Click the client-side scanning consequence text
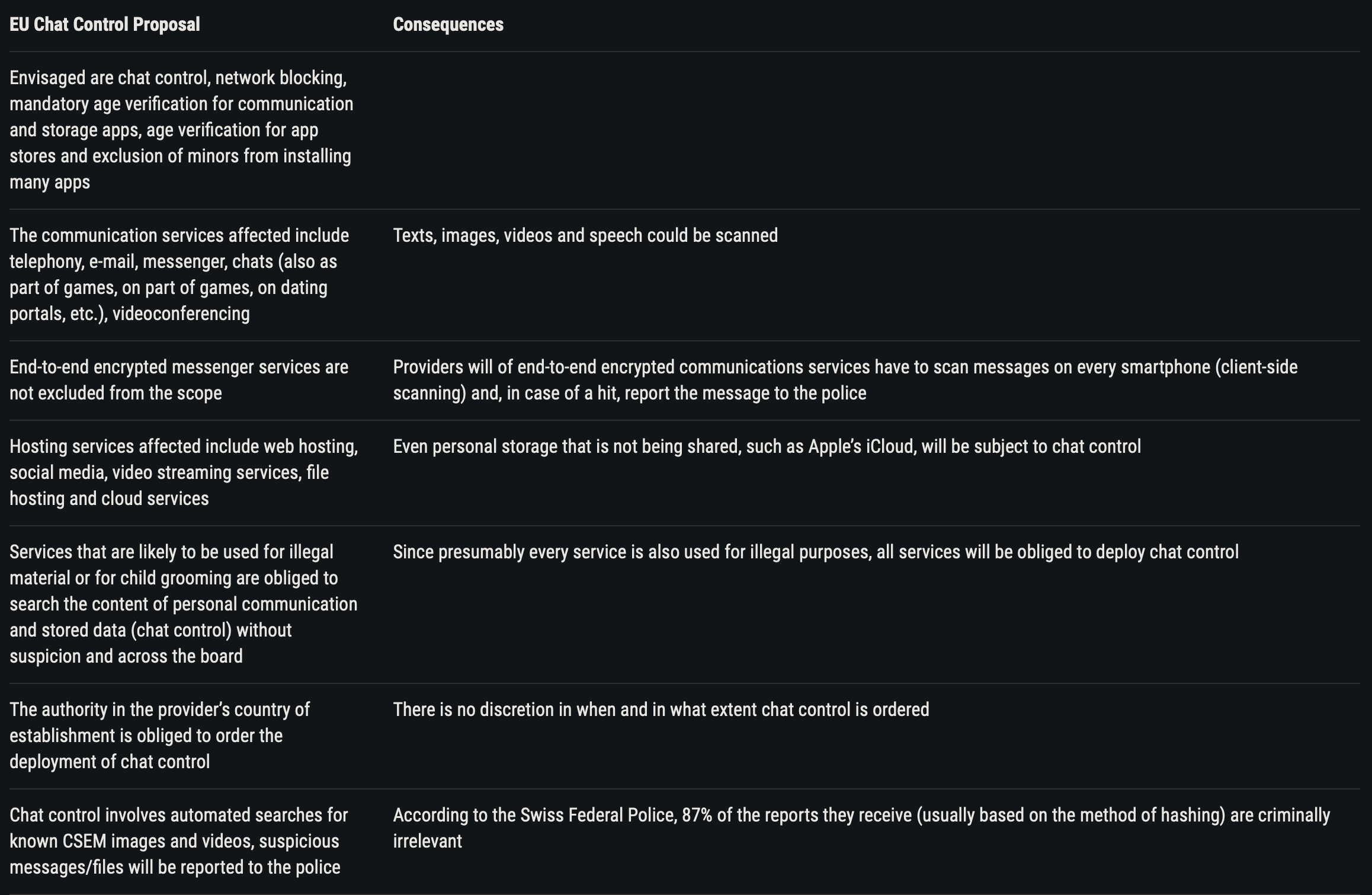This screenshot has height=895, width=1372. [845, 380]
